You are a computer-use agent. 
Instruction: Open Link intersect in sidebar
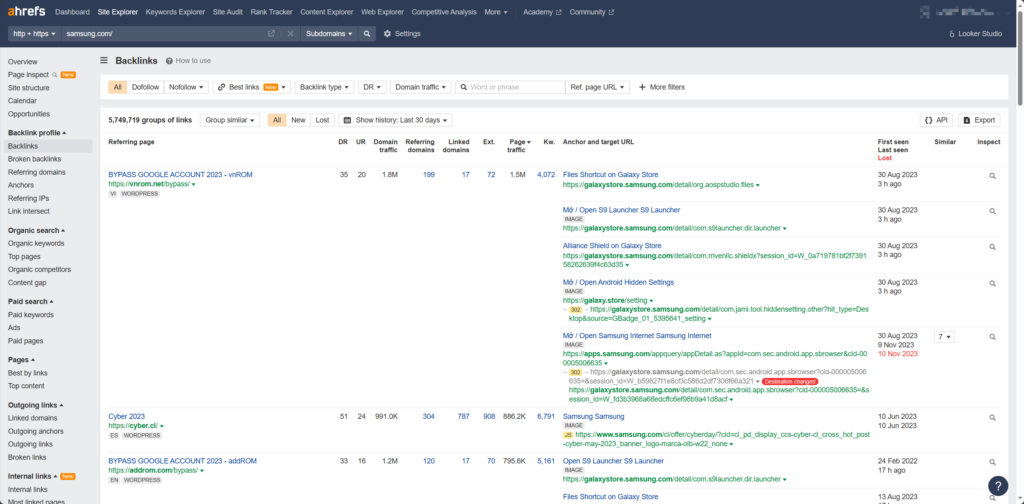(x=29, y=212)
